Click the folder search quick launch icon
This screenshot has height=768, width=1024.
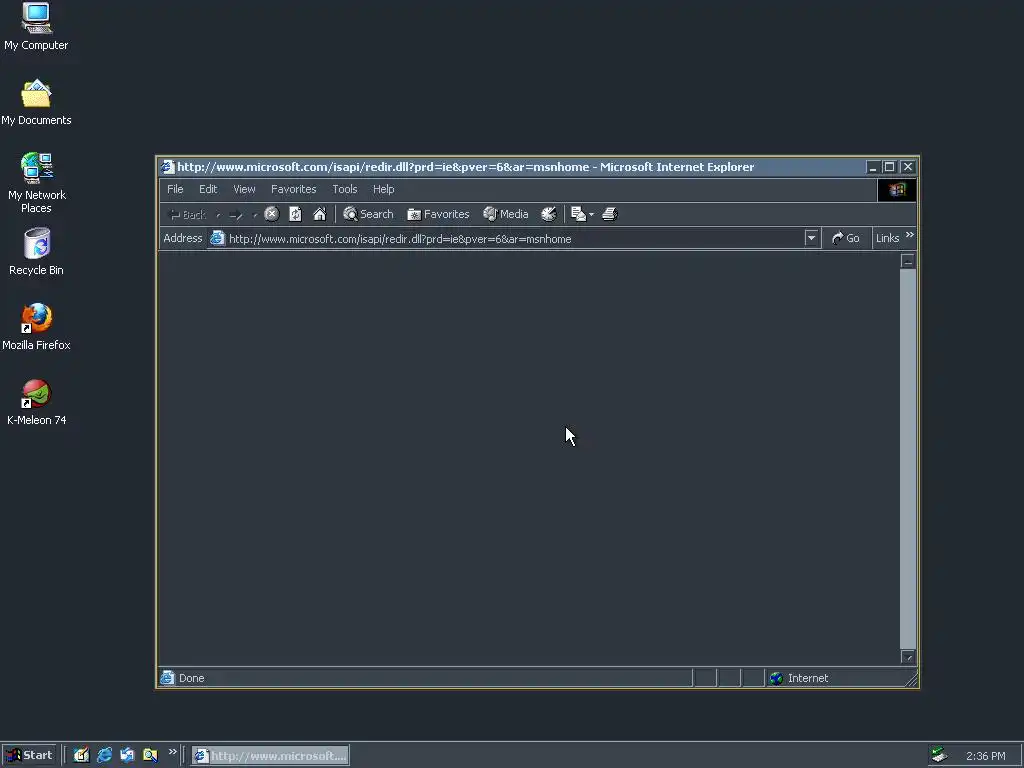point(150,755)
